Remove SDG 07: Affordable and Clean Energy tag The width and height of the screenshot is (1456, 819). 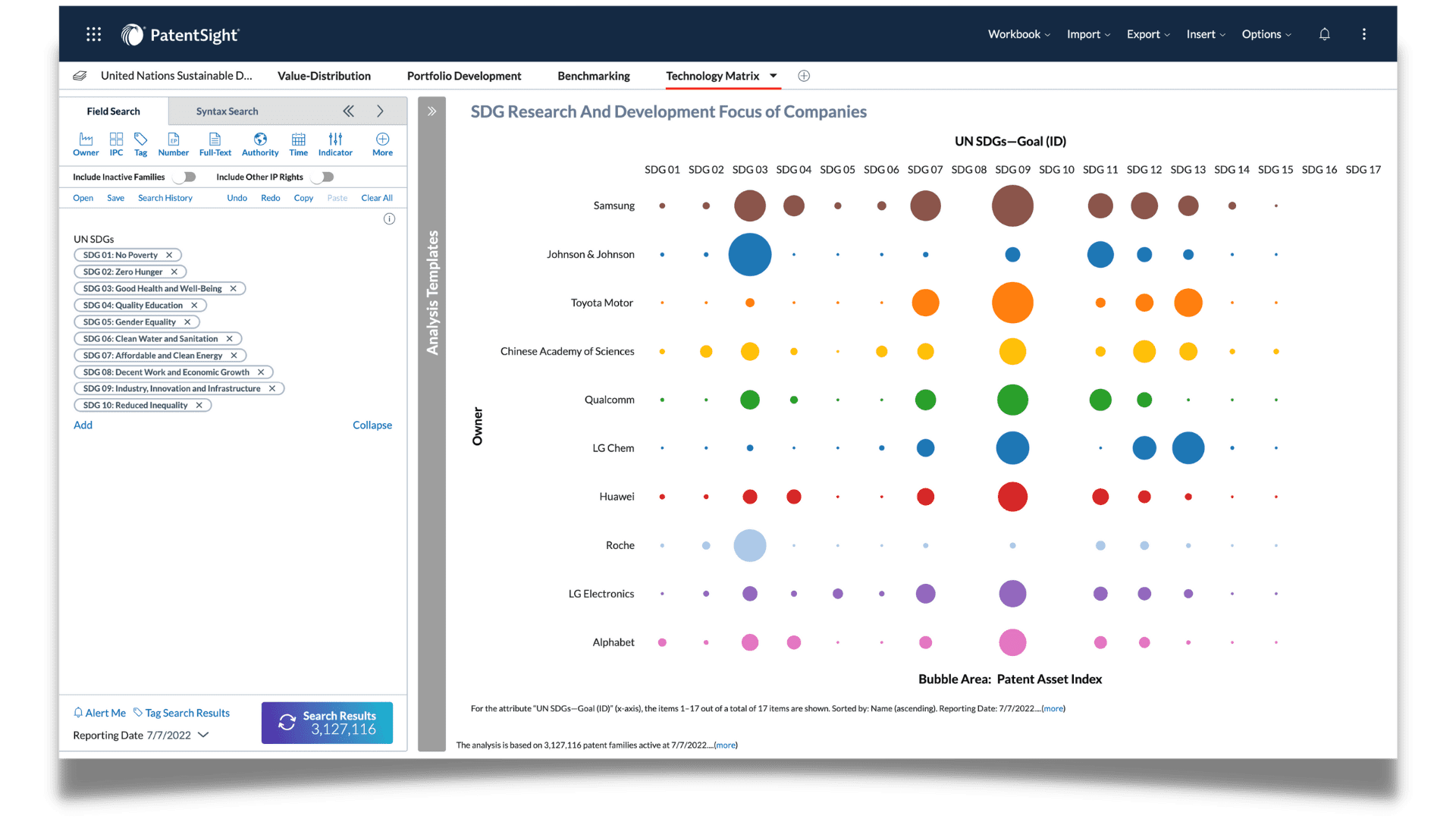pos(234,356)
